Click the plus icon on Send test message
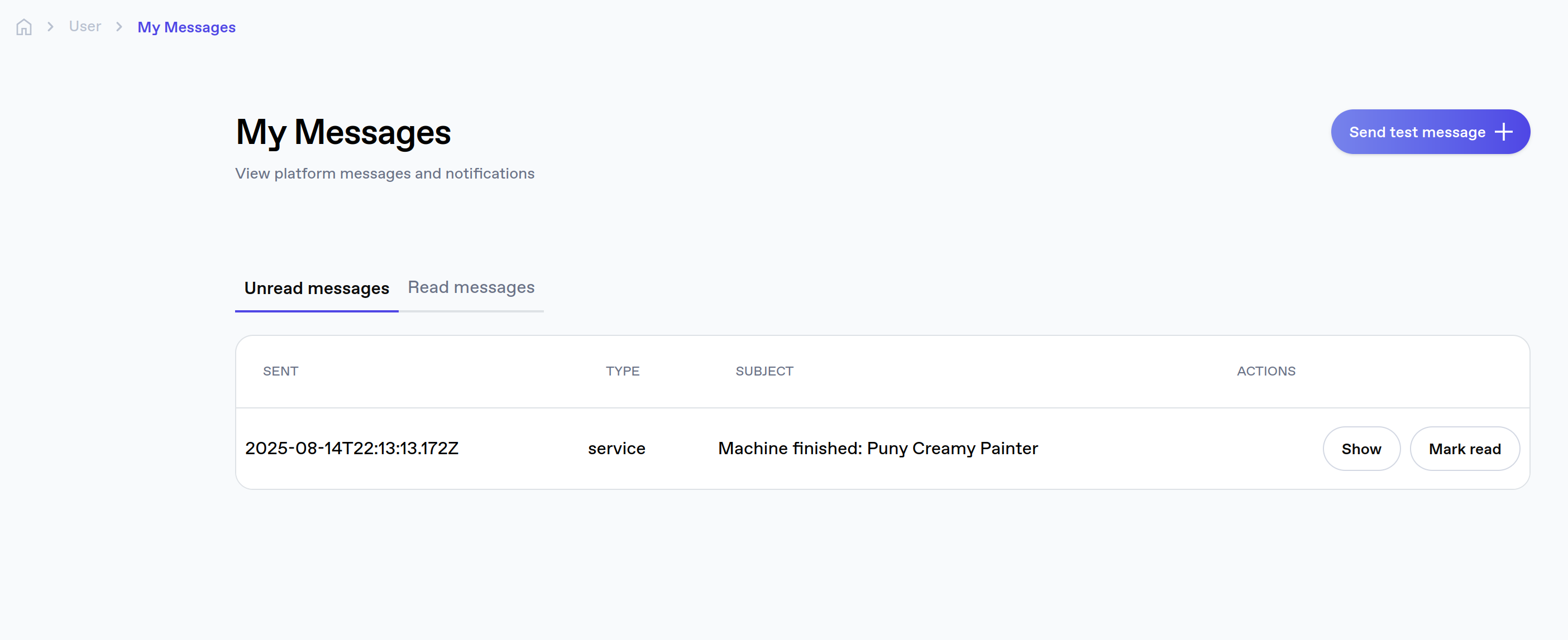This screenshot has width=1568, height=640. (1503, 132)
